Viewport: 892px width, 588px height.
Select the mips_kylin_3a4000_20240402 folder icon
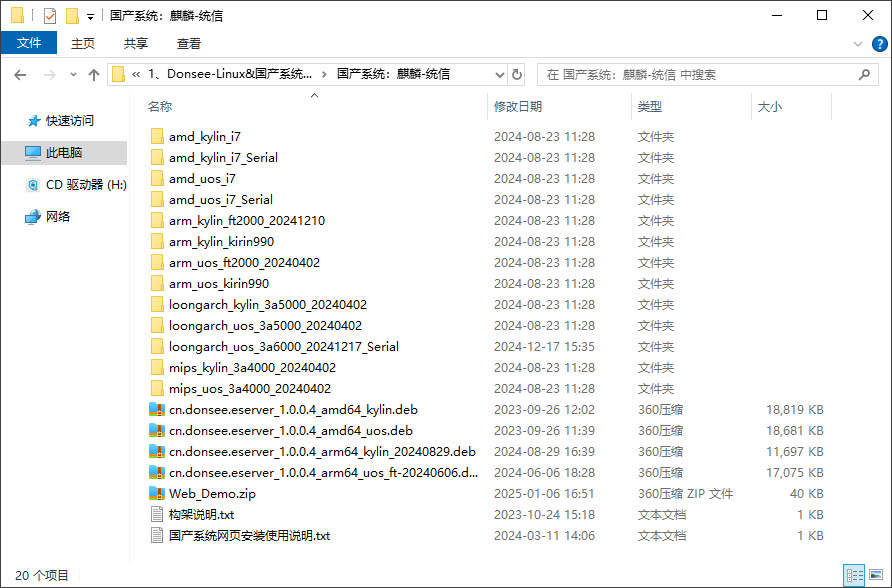coord(158,368)
